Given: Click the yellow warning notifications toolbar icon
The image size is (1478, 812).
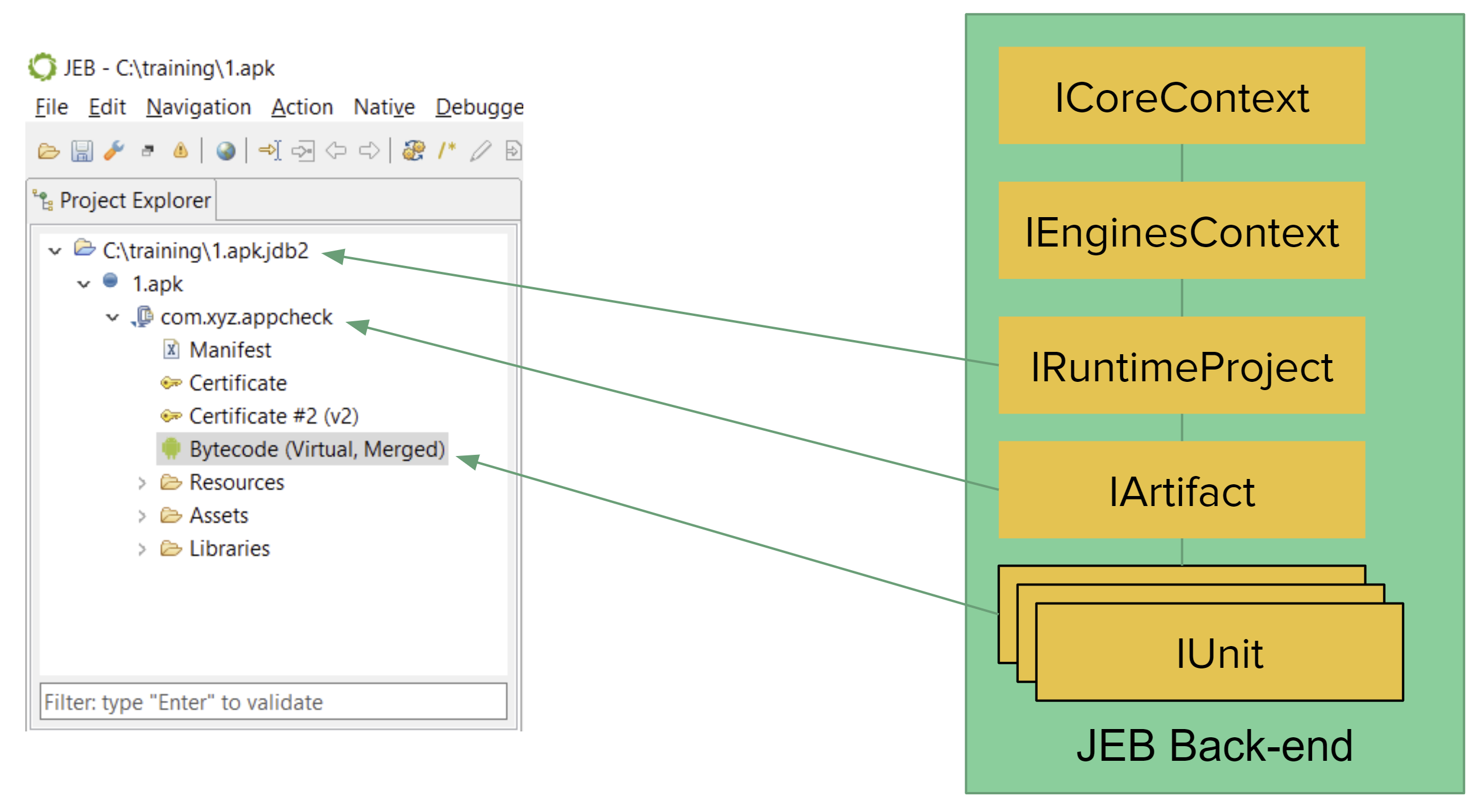Looking at the screenshot, I should click(x=181, y=151).
